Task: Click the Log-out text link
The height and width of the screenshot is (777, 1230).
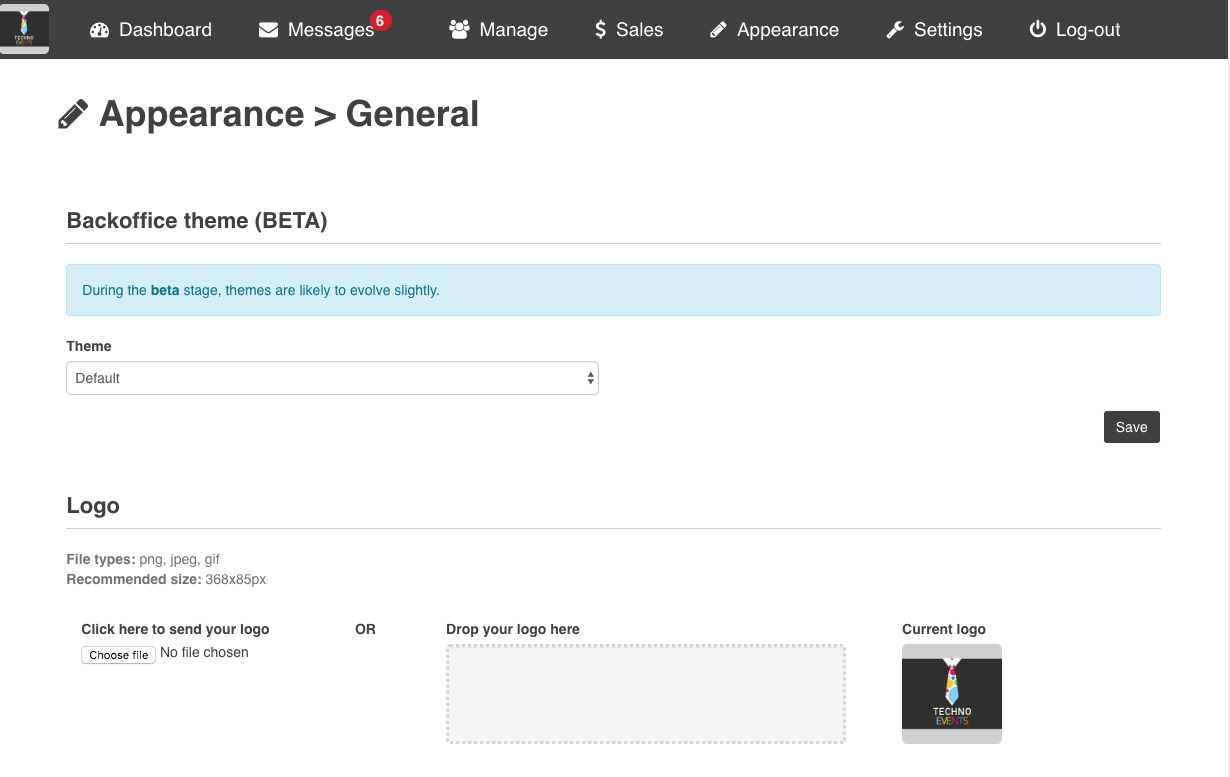Action: coord(1088,30)
